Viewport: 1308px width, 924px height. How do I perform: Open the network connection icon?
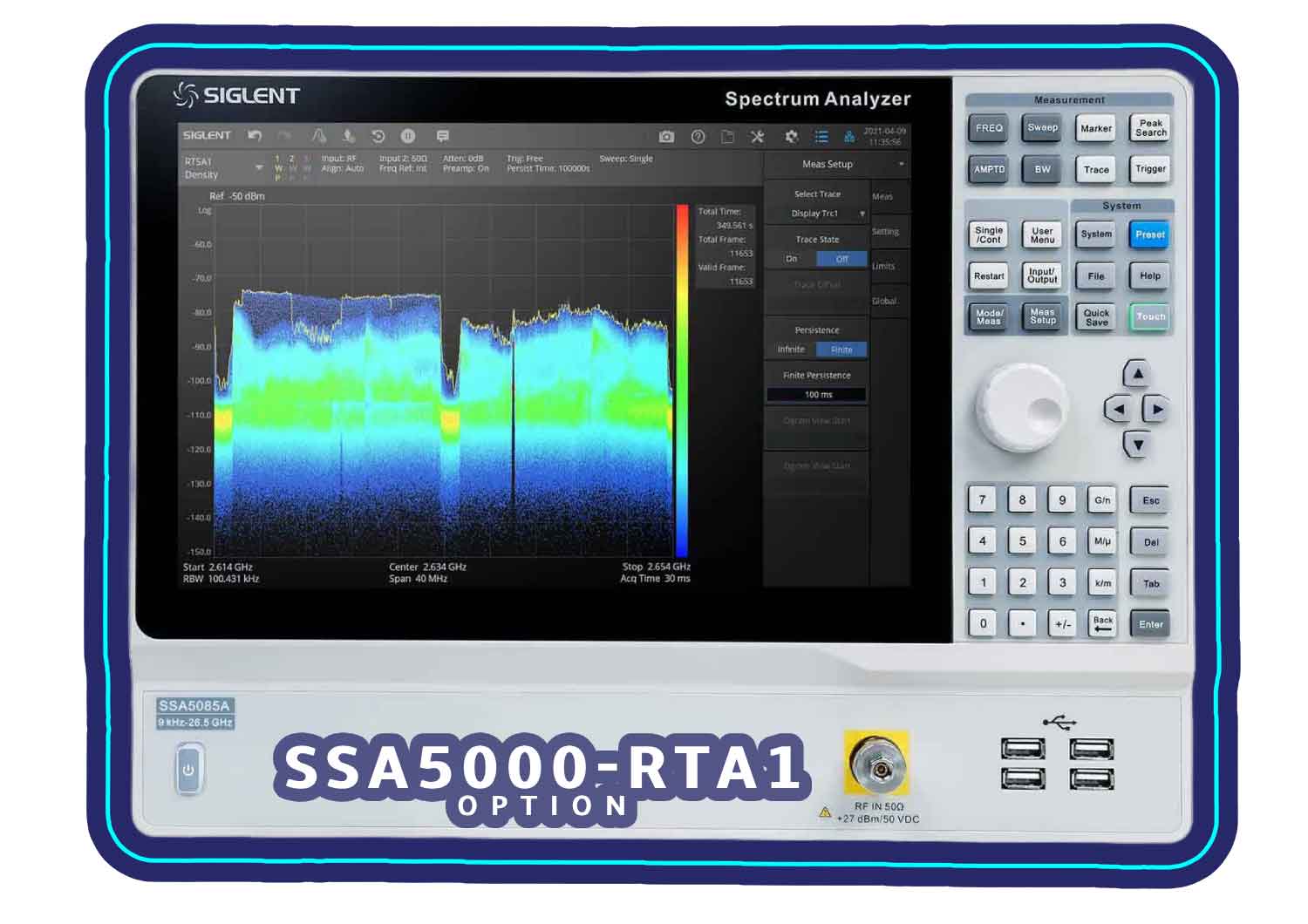[x=849, y=137]
